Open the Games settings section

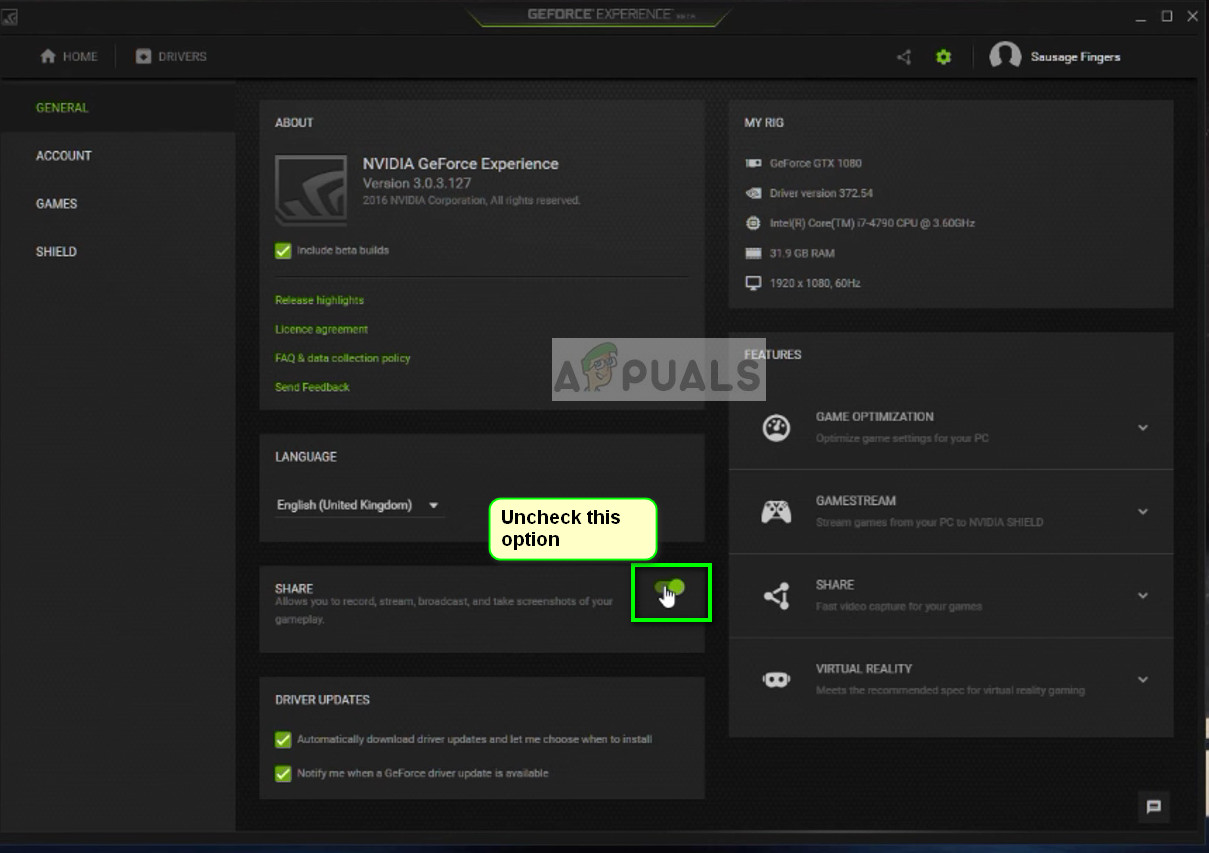(57, 204)
